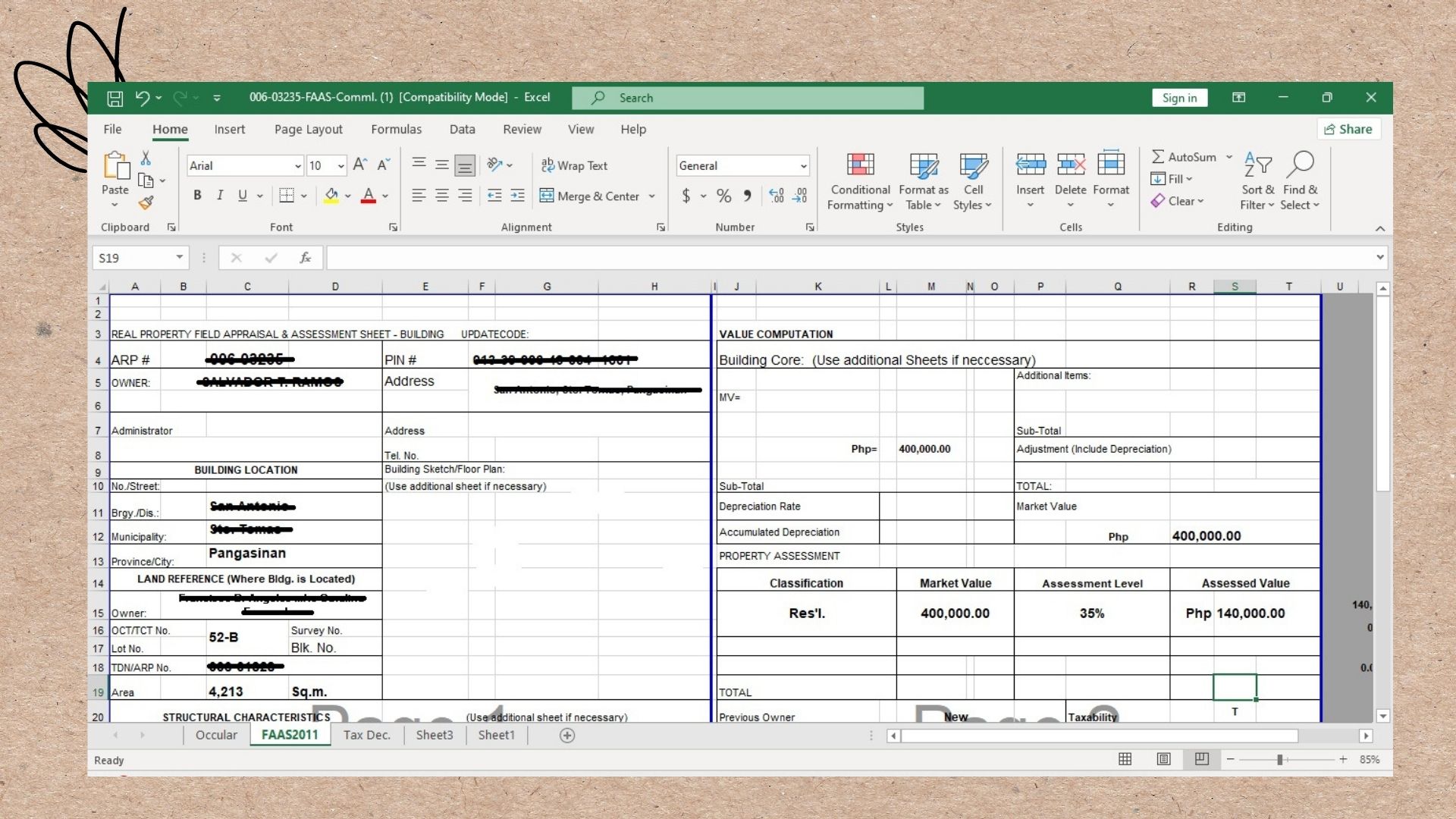Toggle Bold formatting
Screen dimensions: 1456x819
[x=197, y=196]
